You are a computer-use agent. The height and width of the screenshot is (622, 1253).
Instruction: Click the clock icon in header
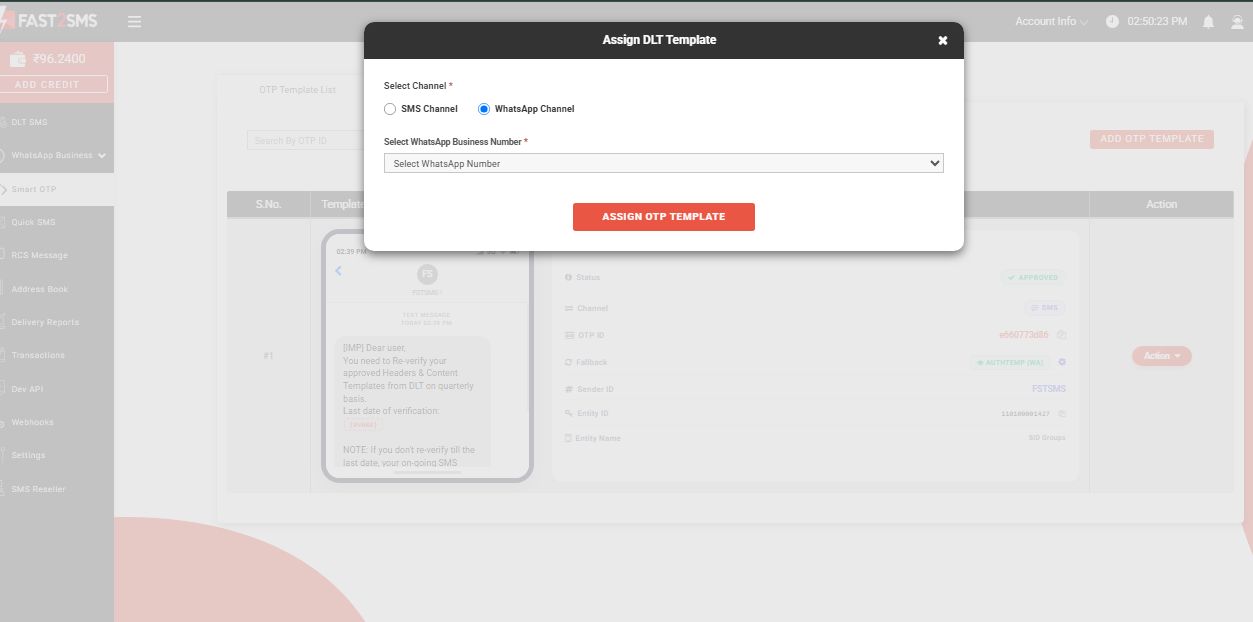click(1112, 21)
